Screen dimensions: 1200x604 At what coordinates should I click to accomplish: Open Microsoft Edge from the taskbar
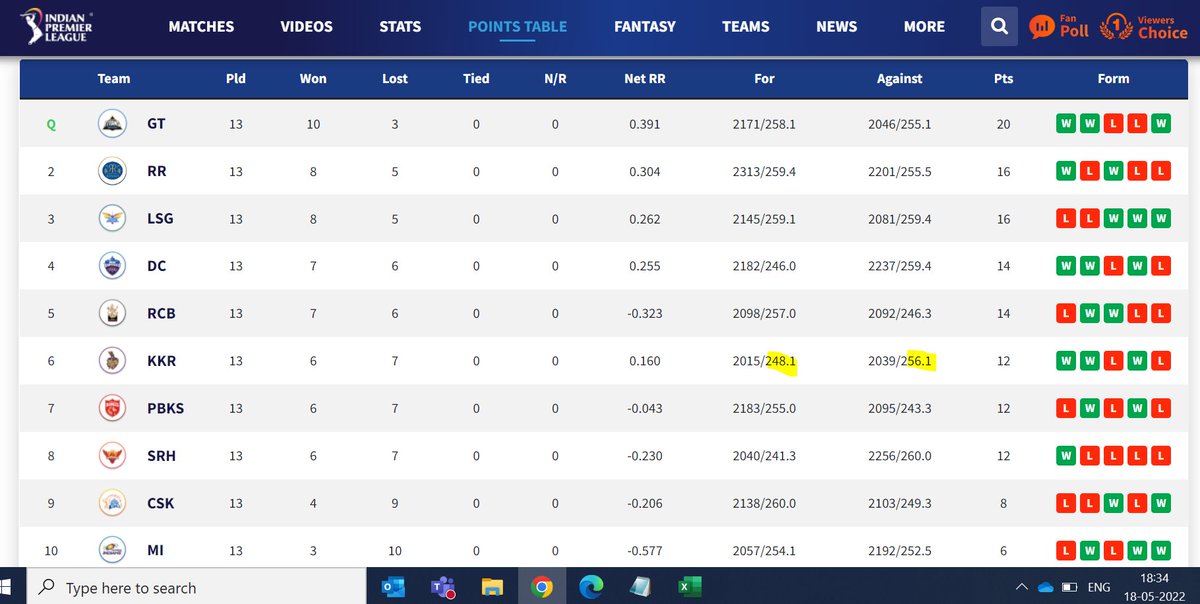click(590, 587)
